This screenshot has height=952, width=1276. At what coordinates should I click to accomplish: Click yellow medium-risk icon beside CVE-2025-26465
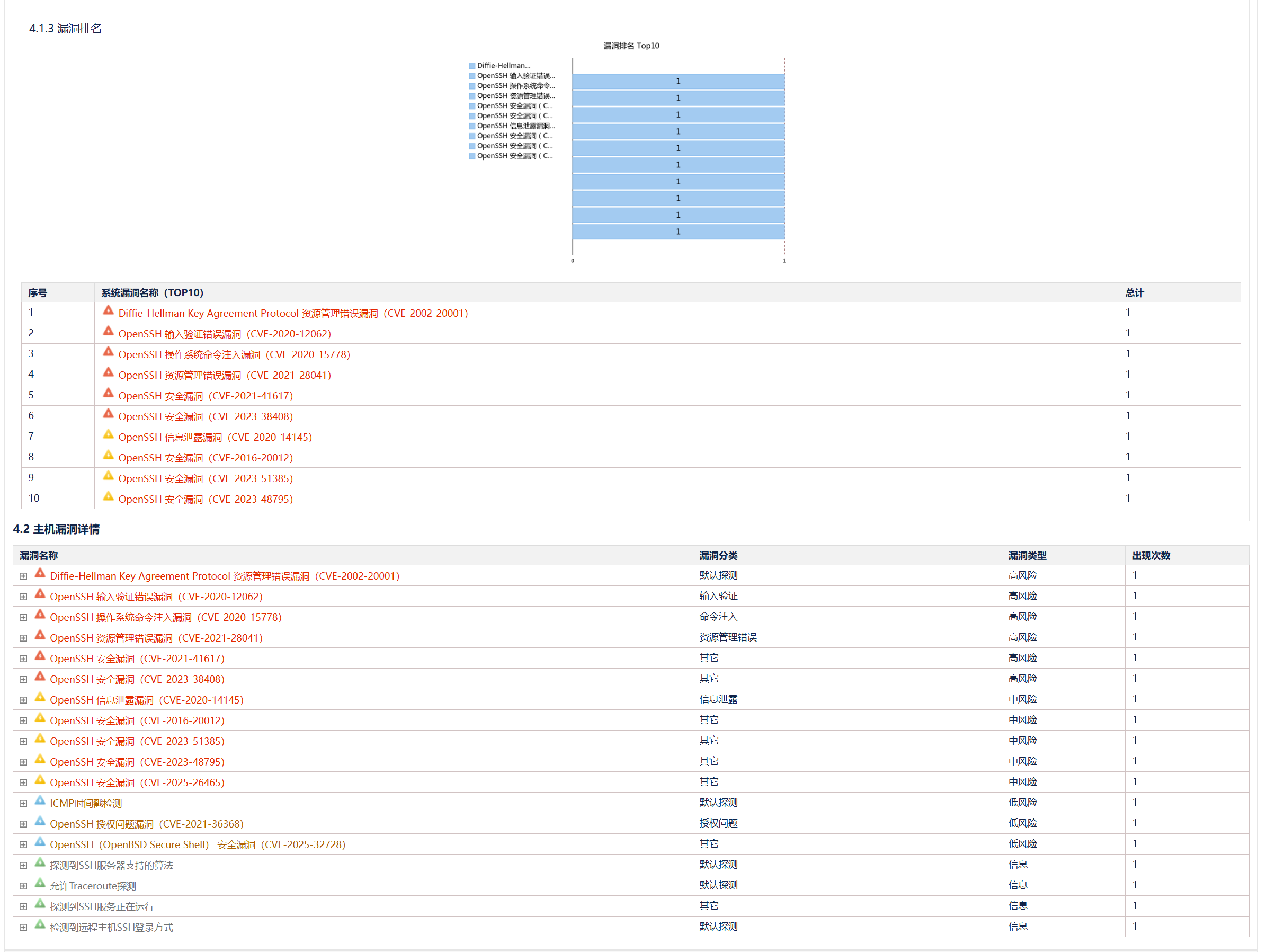[x=40, y=780]
